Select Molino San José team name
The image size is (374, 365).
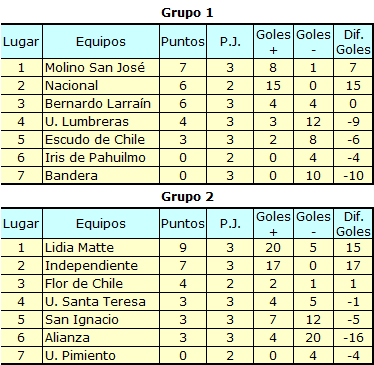click(x=95, y=68)
